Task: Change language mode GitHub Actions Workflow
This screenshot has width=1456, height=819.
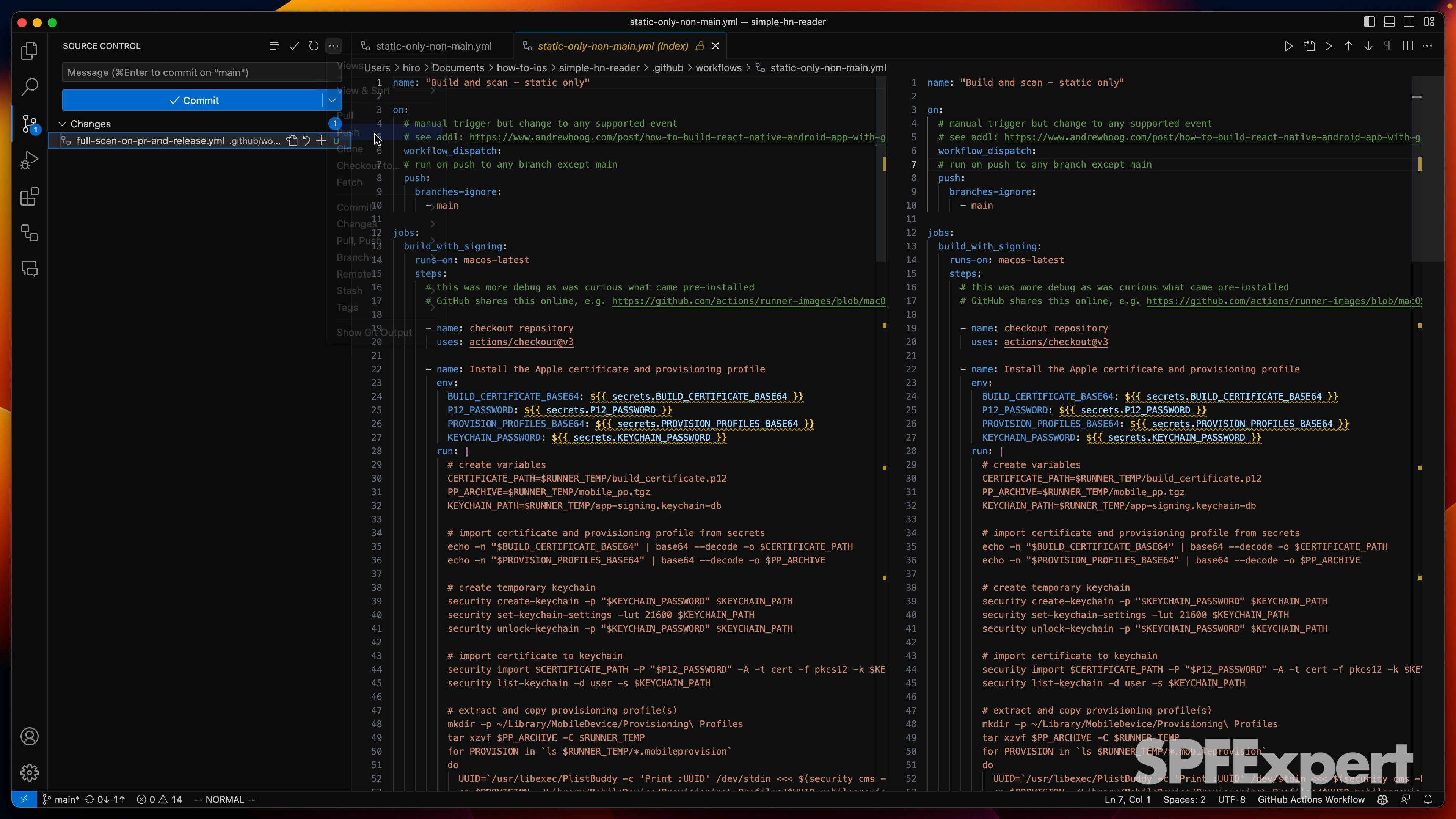Action: (1311, 799)
